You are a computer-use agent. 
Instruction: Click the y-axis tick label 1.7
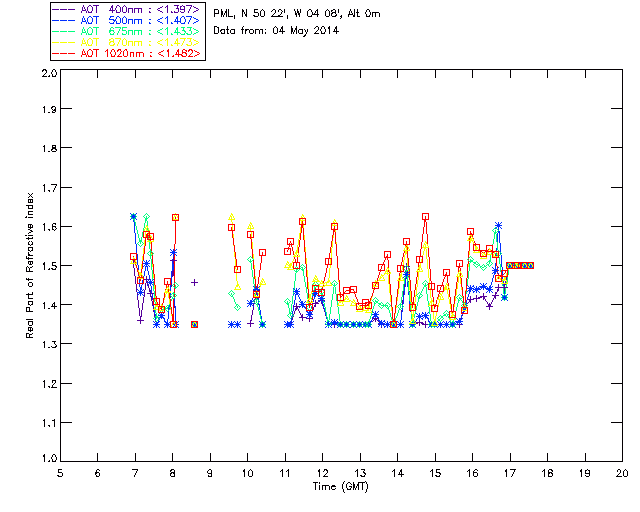(x=49, y=188)
